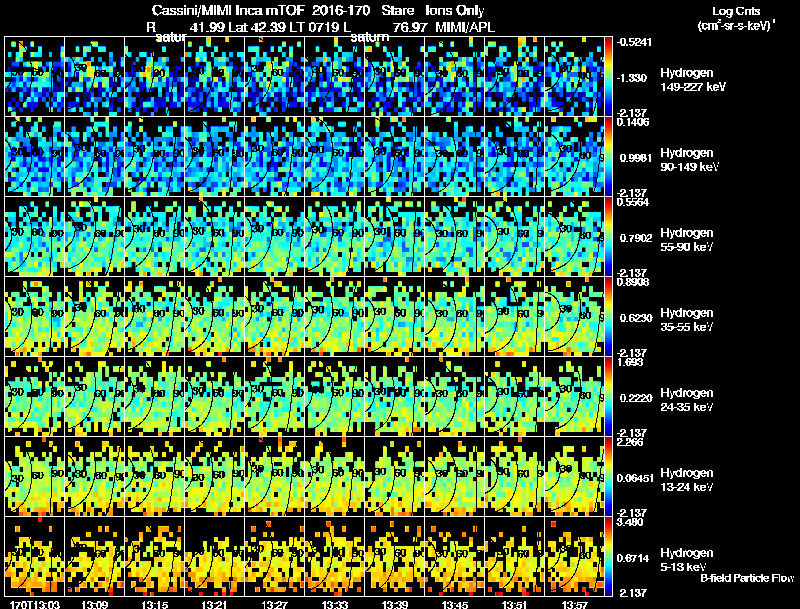Click the '170T13:03' time label
This screenshot has width=800, height=609.
click(x=35, y=604)
